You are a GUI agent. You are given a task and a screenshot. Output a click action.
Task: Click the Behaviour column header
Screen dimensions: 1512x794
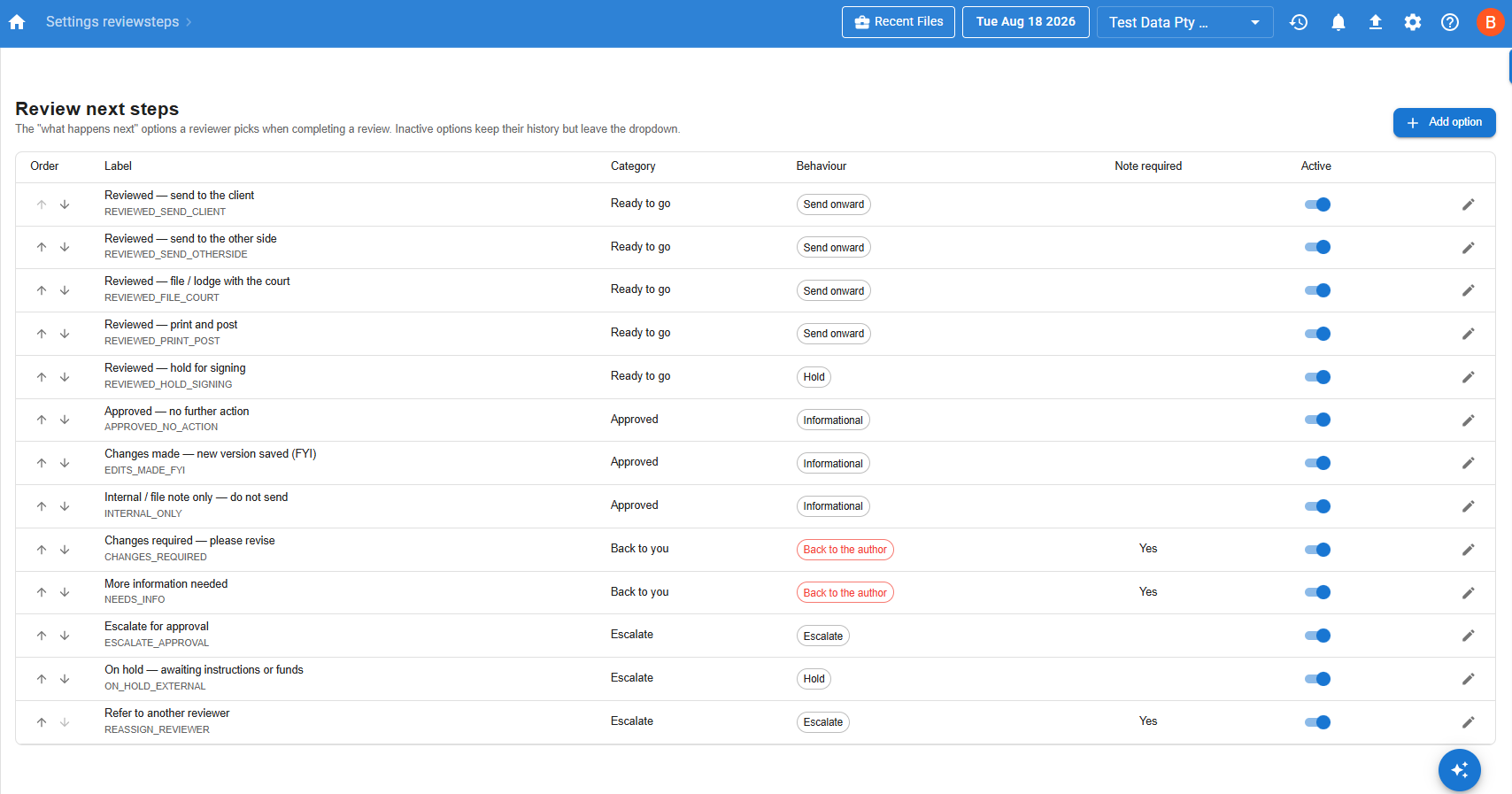coord(822,166)
